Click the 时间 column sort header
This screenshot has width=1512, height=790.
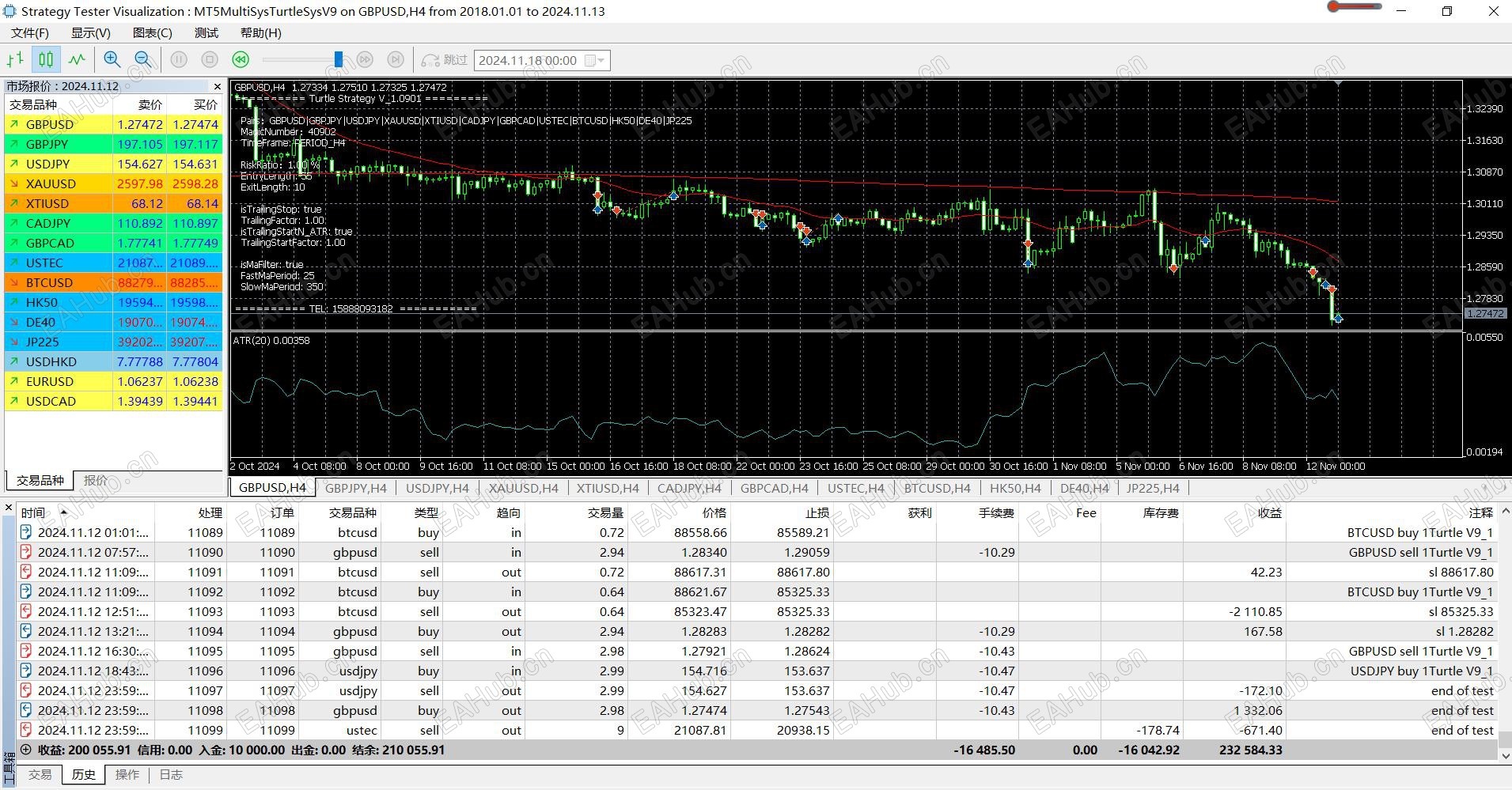[33, 512]
